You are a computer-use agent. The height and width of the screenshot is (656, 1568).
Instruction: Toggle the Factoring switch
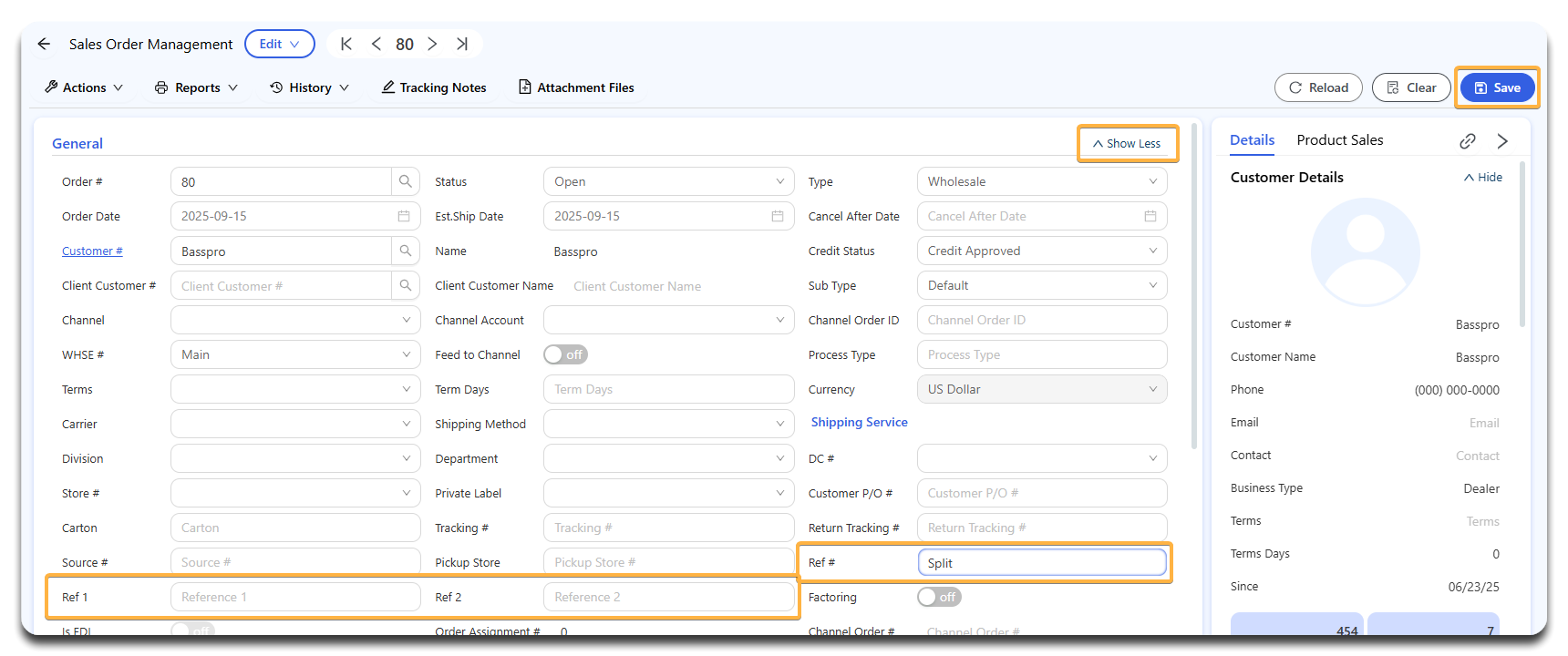(939, 597)
